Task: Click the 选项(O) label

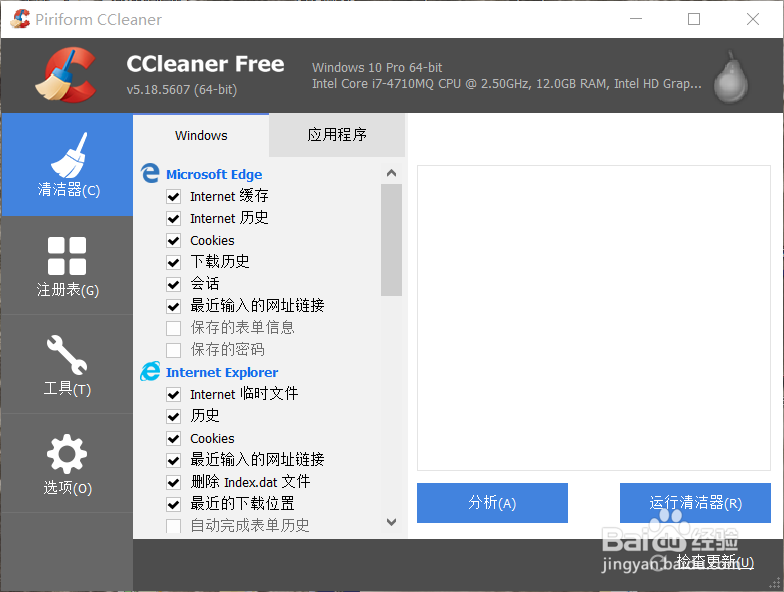Action: click(68, 488)
